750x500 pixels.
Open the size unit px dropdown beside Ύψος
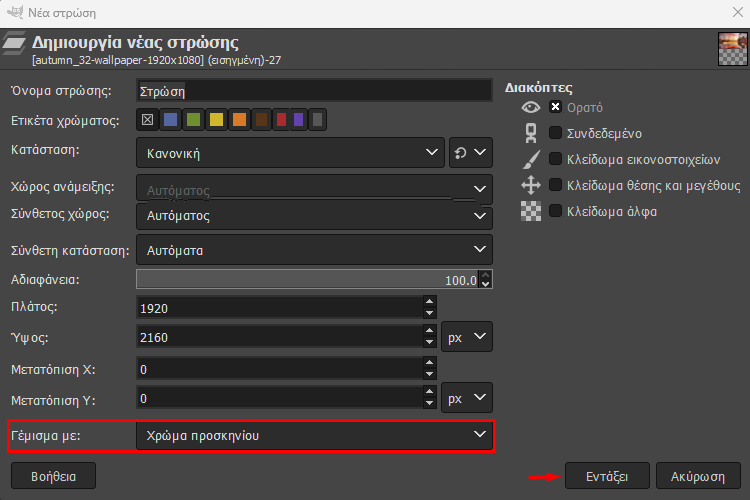(x=467, y=337)
